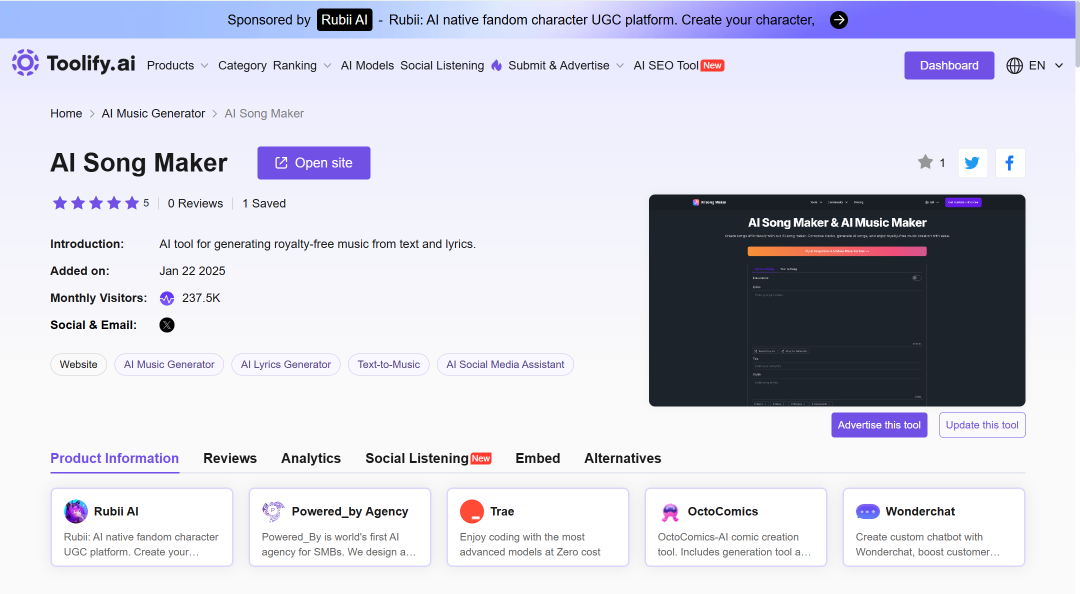Expand Submit & Advertise dropdown
This screenshot has width=1080, height=594.
565,65
